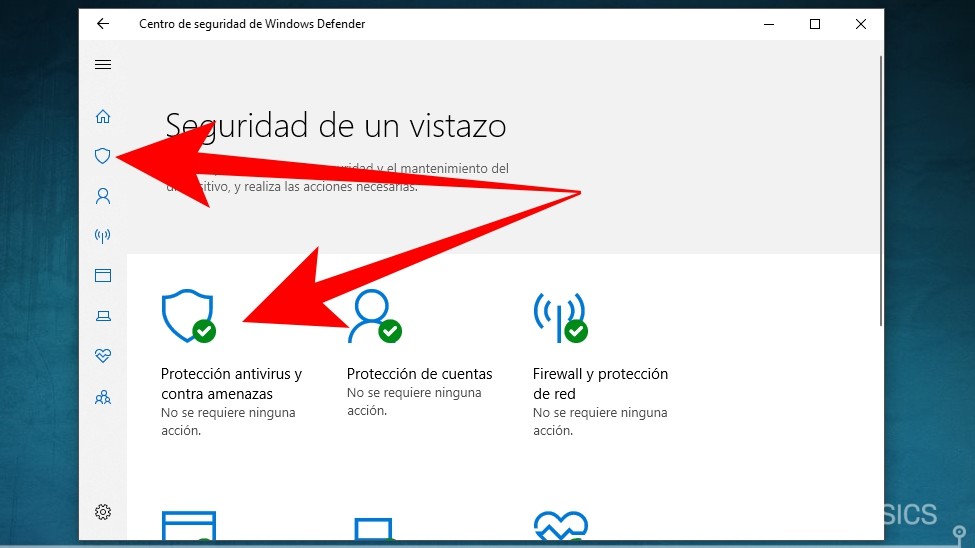This screenshot has width=975, height=548.
Task: Click status text under Protección de cuentas
Action: click(x=414, y=401)
